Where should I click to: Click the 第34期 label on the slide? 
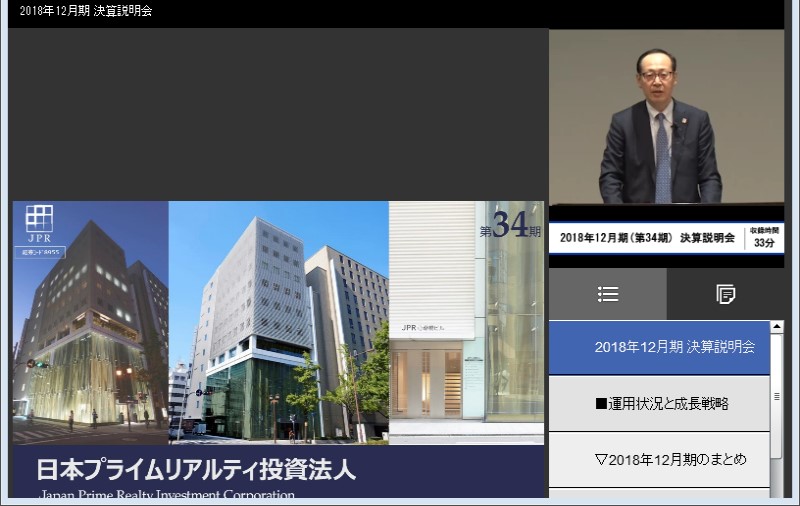(x=510, y=225)
